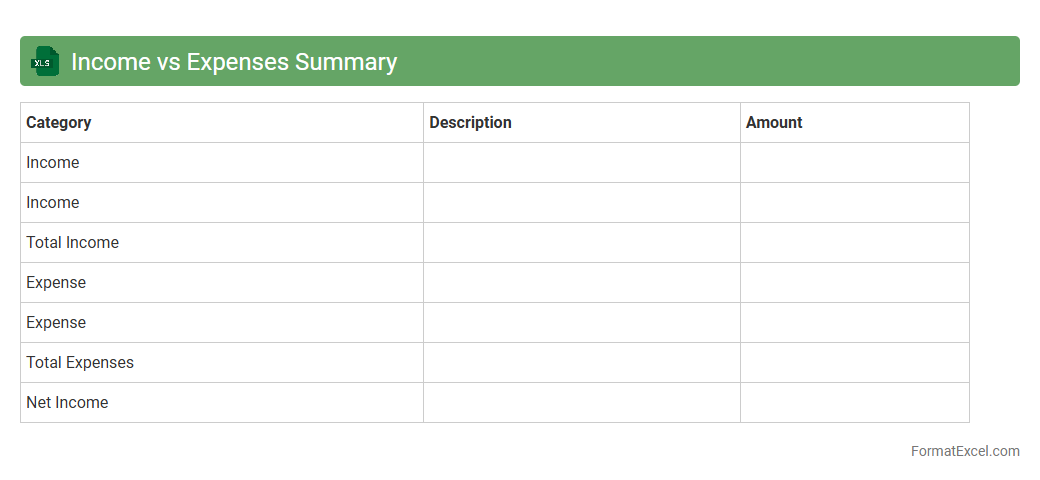Image resolution: width=1040 pixels, height=480 pixels.
Task: Click Amount cell of first Income row
Action: (854, 162)
